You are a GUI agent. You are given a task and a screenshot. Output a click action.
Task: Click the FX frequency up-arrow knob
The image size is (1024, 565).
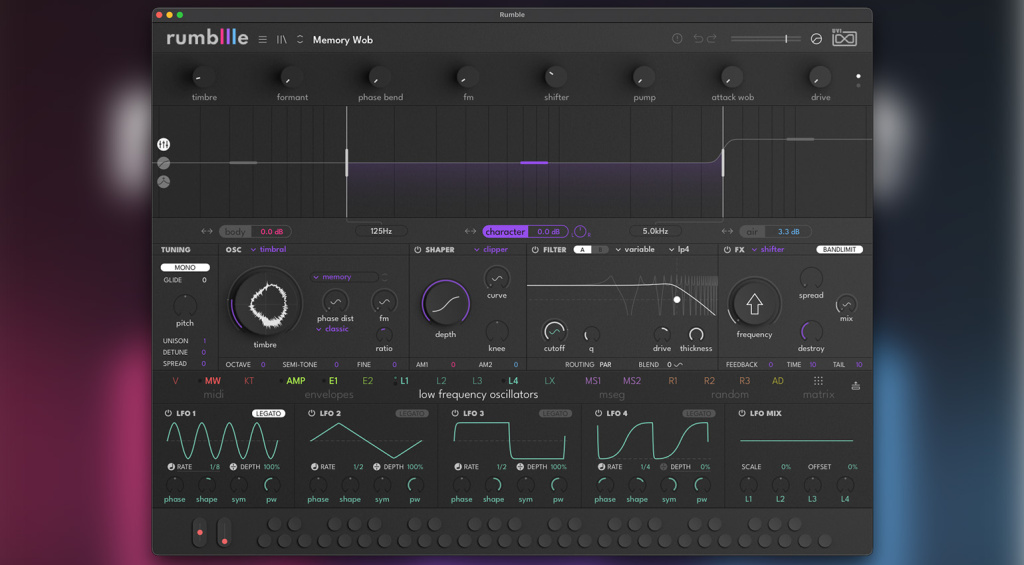coord(754,304)
